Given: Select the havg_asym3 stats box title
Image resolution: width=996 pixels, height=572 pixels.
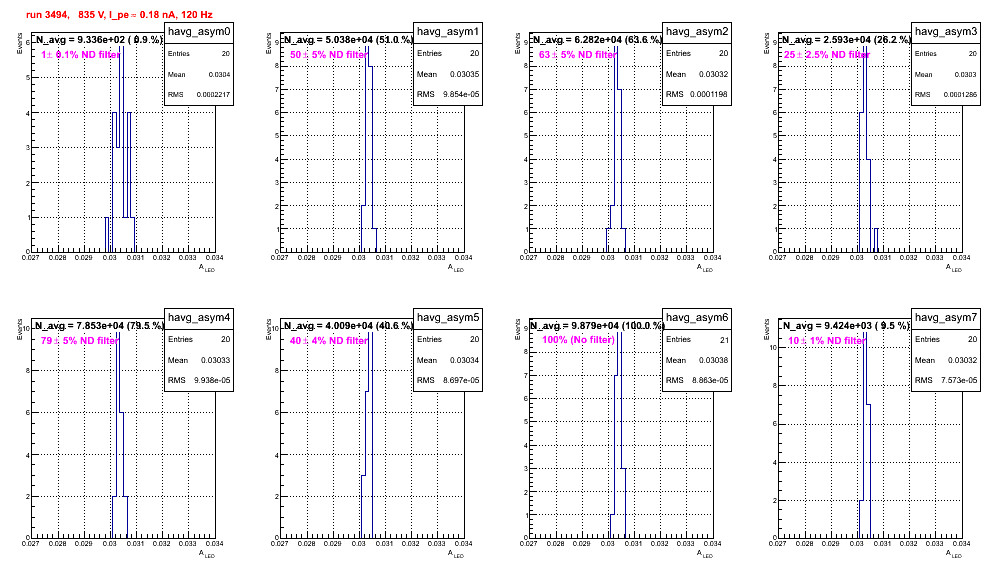Looking at the screenshot, I should click(946, 31).
